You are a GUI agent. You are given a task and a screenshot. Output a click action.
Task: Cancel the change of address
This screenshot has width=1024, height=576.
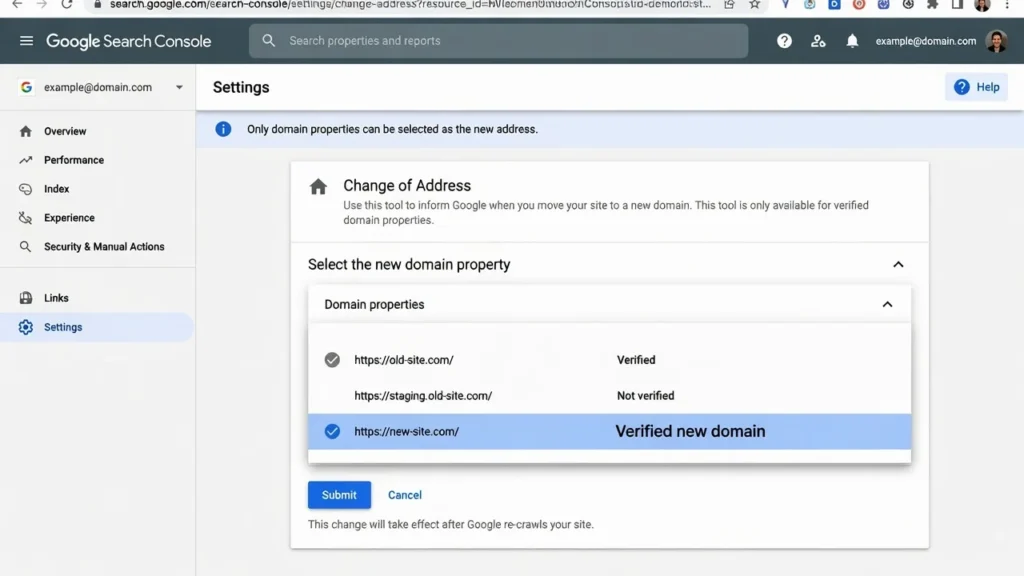click(x=405, y=495)
